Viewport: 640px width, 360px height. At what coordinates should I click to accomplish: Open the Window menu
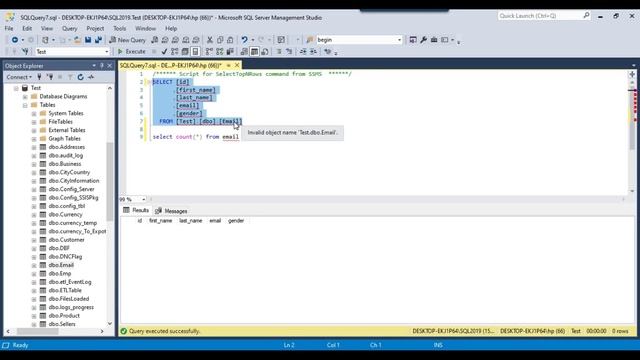pos(145,29)
